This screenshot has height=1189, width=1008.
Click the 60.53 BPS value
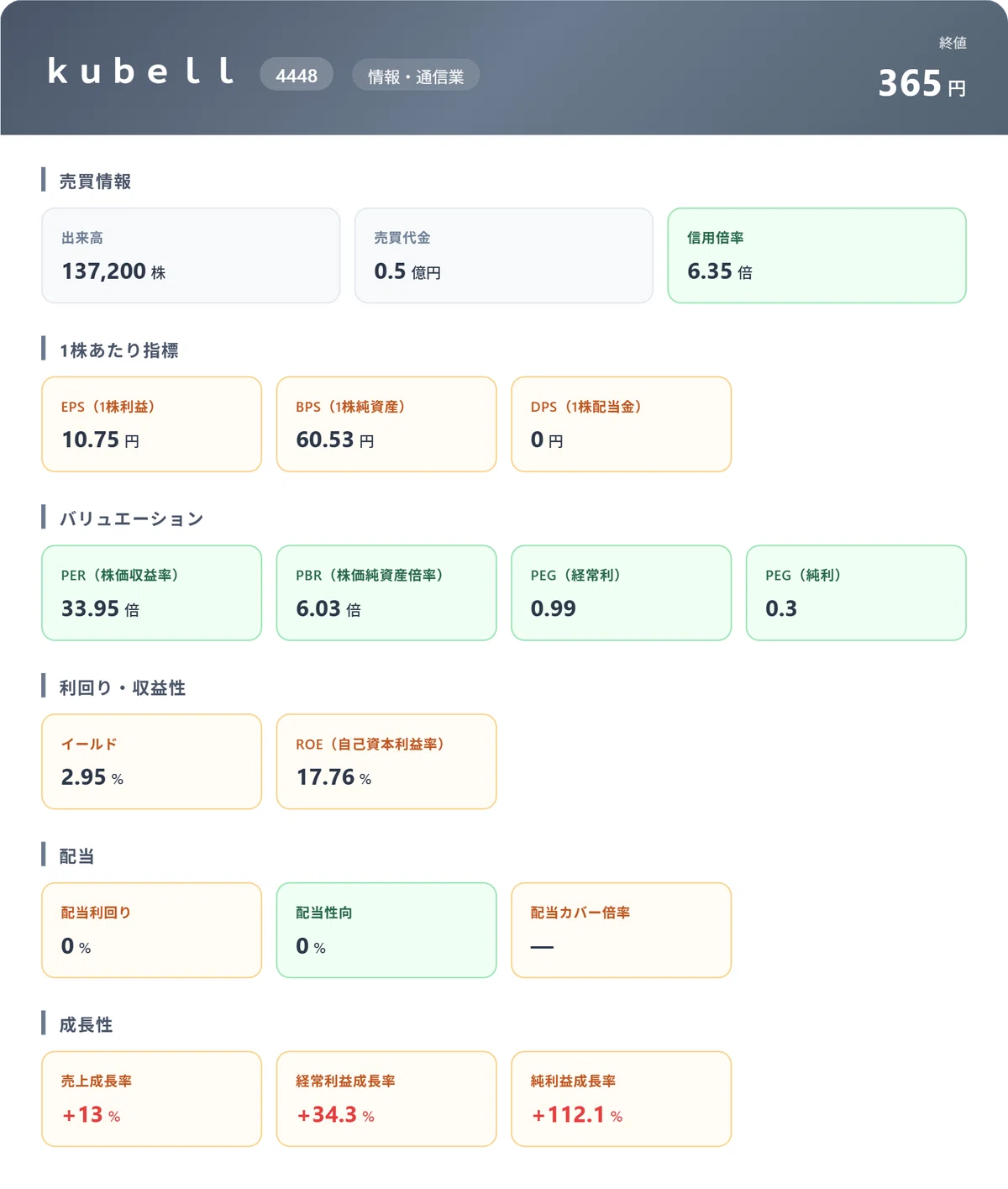pyautogui.click(x=325, y=439)
